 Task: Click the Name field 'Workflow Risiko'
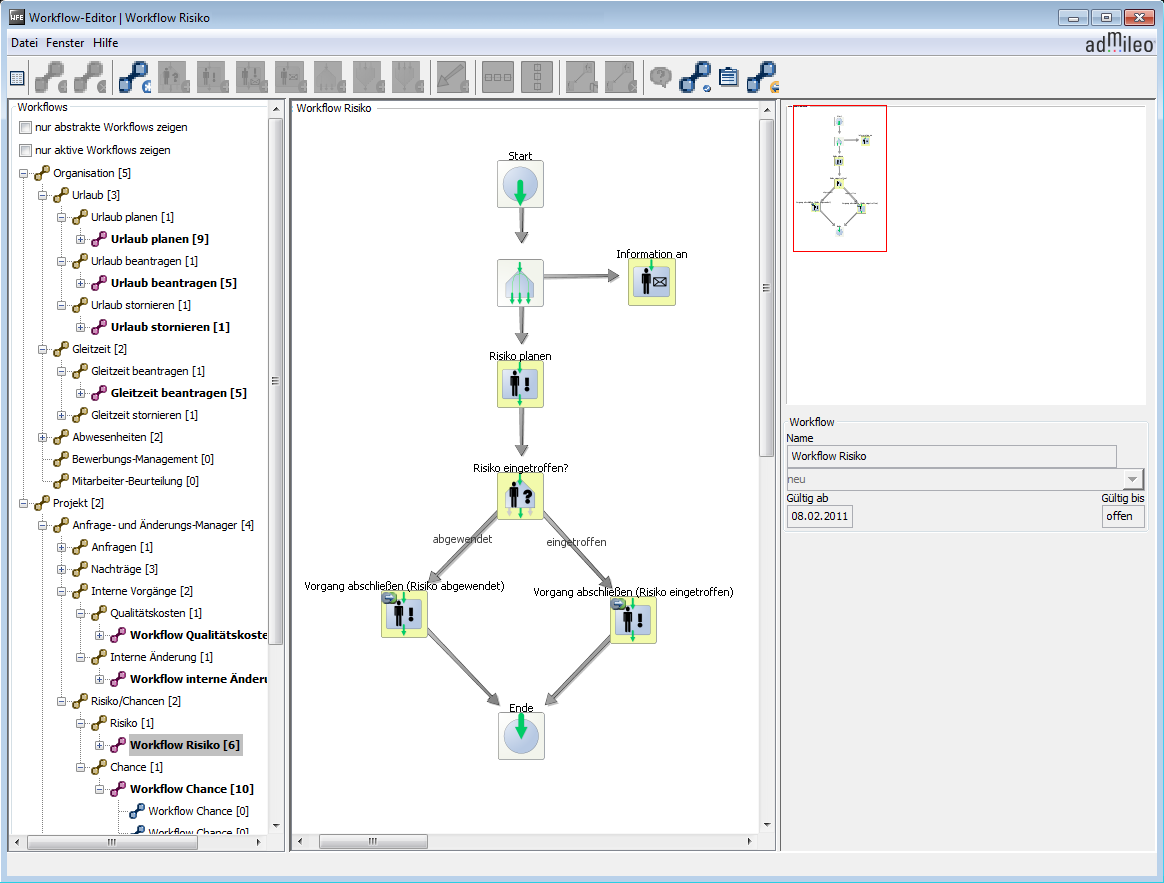point(952,456)
